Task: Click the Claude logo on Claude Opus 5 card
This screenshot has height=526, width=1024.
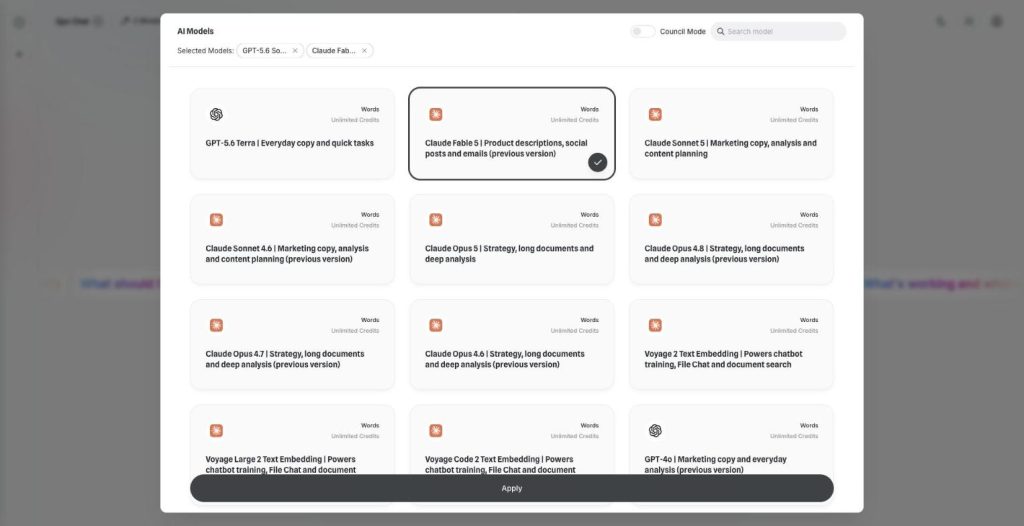Action: [x=436, y=220]
